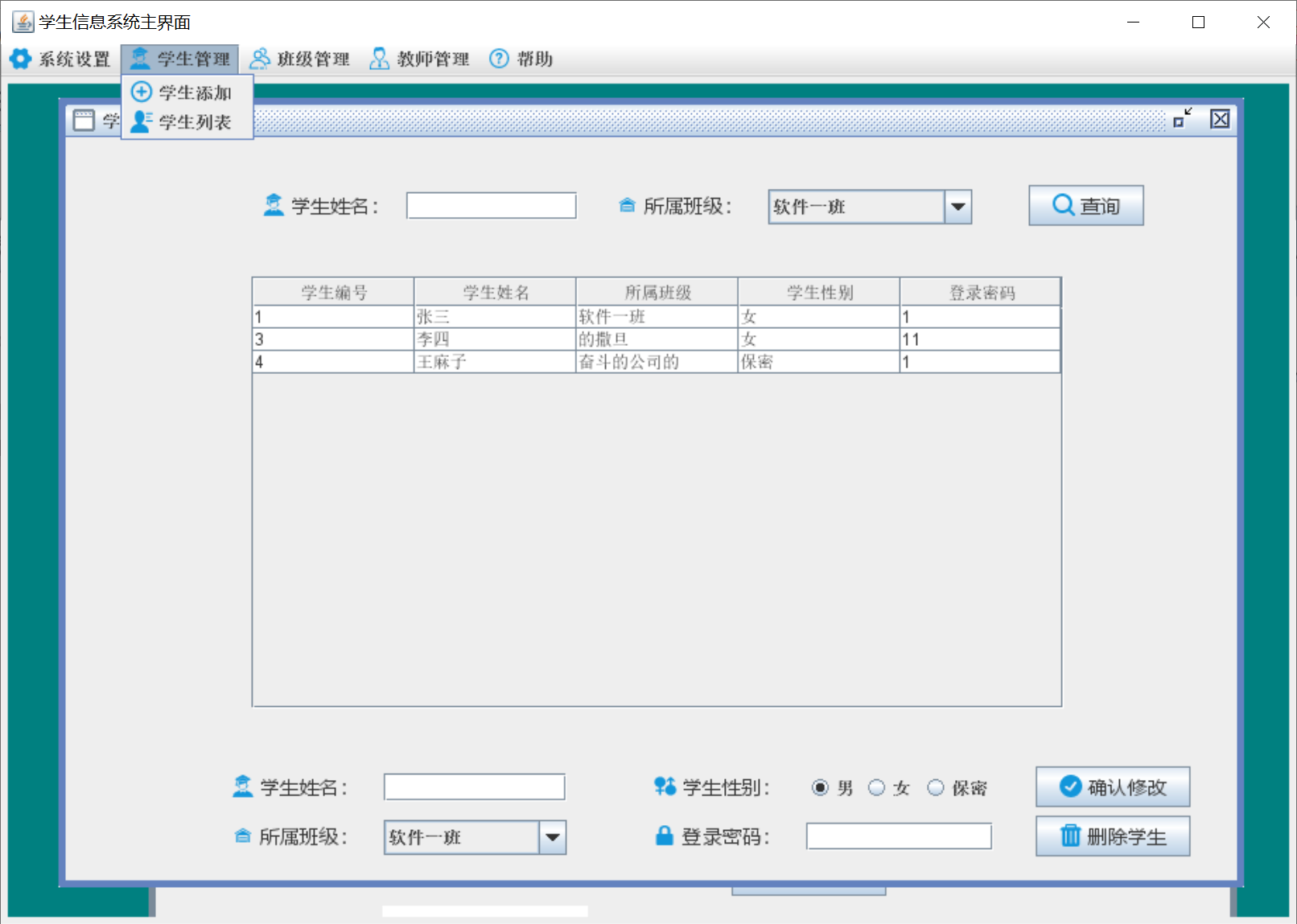Select the table row for 李四

coord(657,339)
